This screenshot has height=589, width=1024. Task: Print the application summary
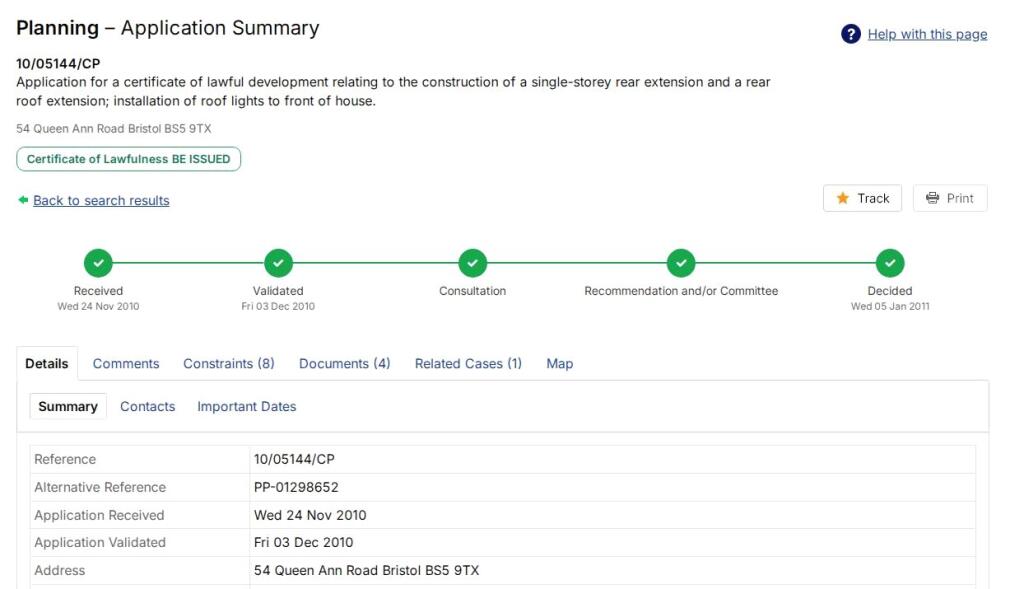tap(950, 198)
